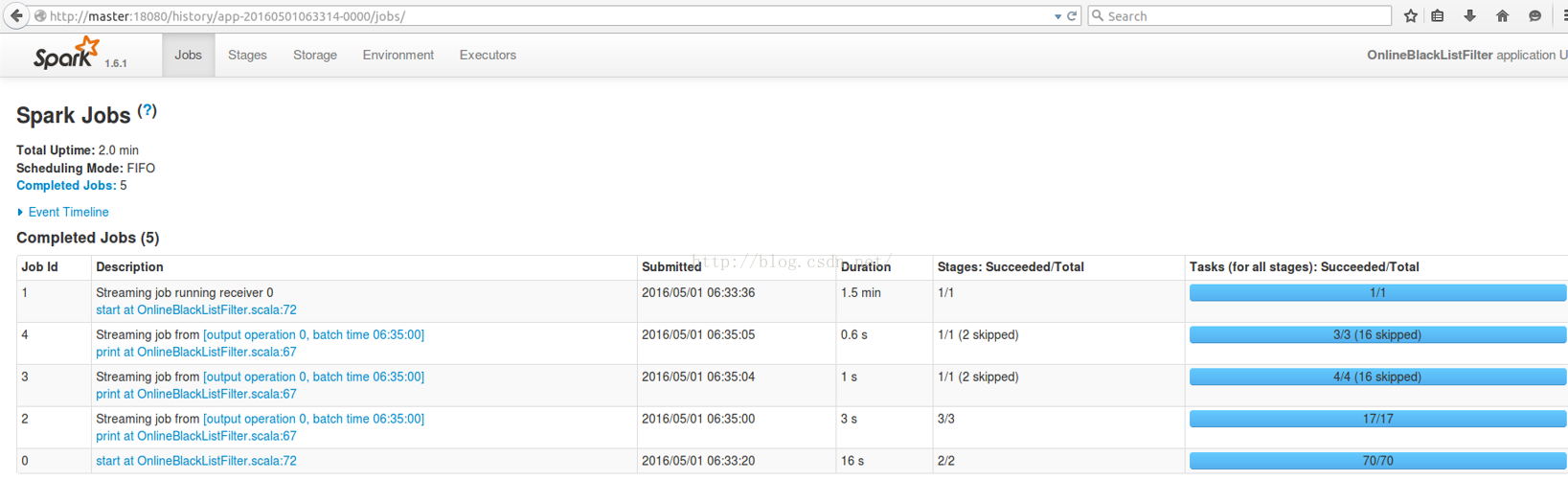1568x503 pixels.
Task: Click the Total Uptime: 2.0 min text
Action: click(x=78, y=150)
